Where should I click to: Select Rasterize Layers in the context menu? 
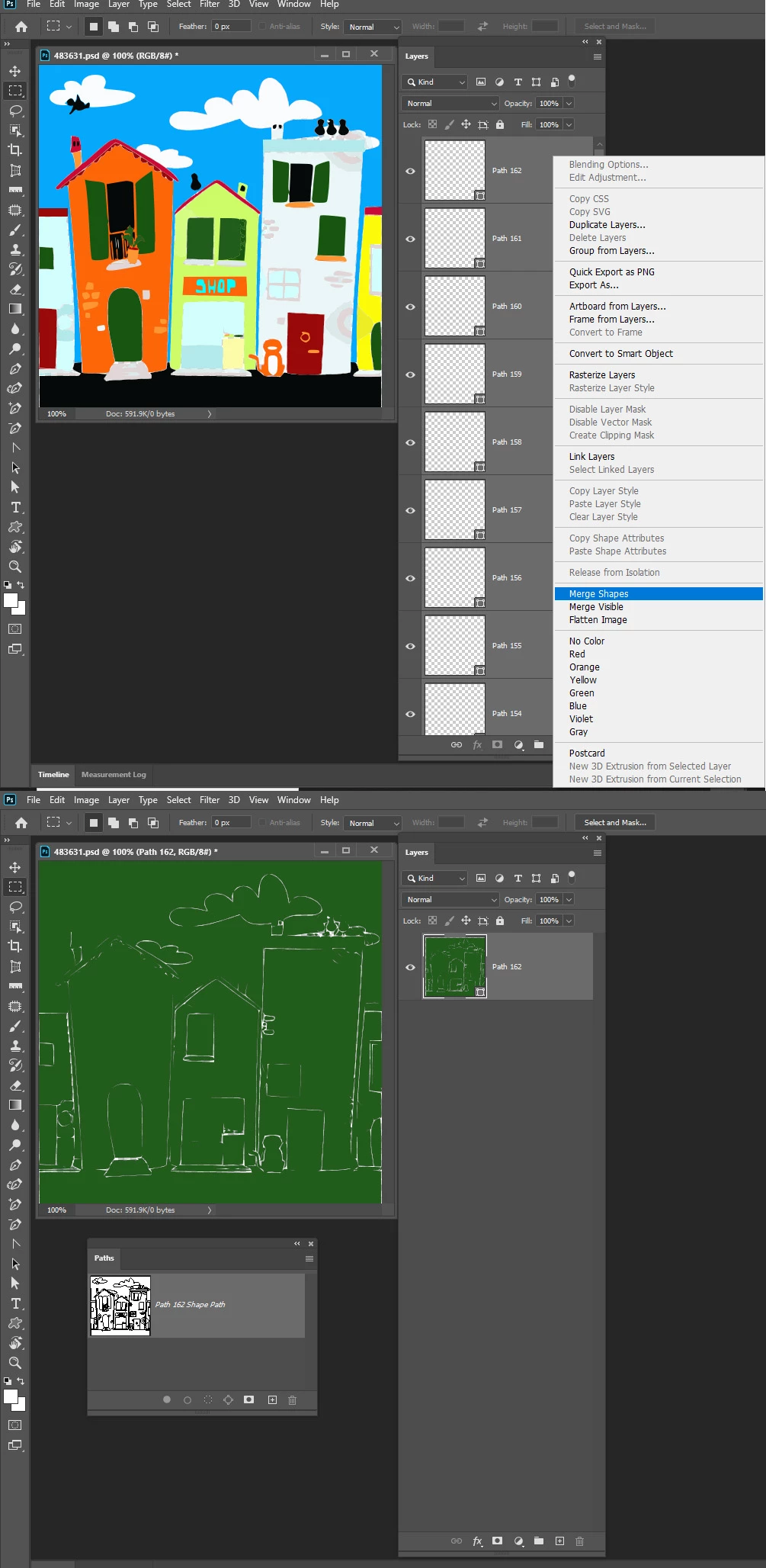click(602, 374)
